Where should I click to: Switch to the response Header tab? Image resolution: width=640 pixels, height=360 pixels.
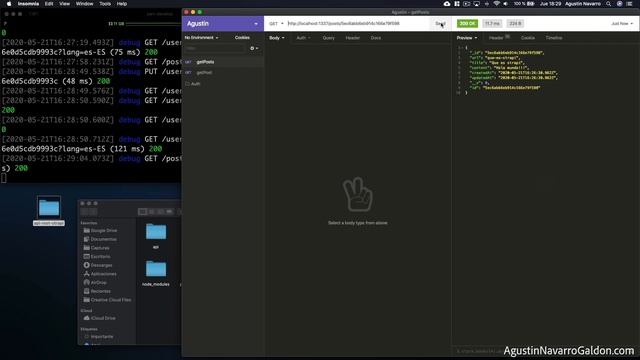click(x=499, y=38)
